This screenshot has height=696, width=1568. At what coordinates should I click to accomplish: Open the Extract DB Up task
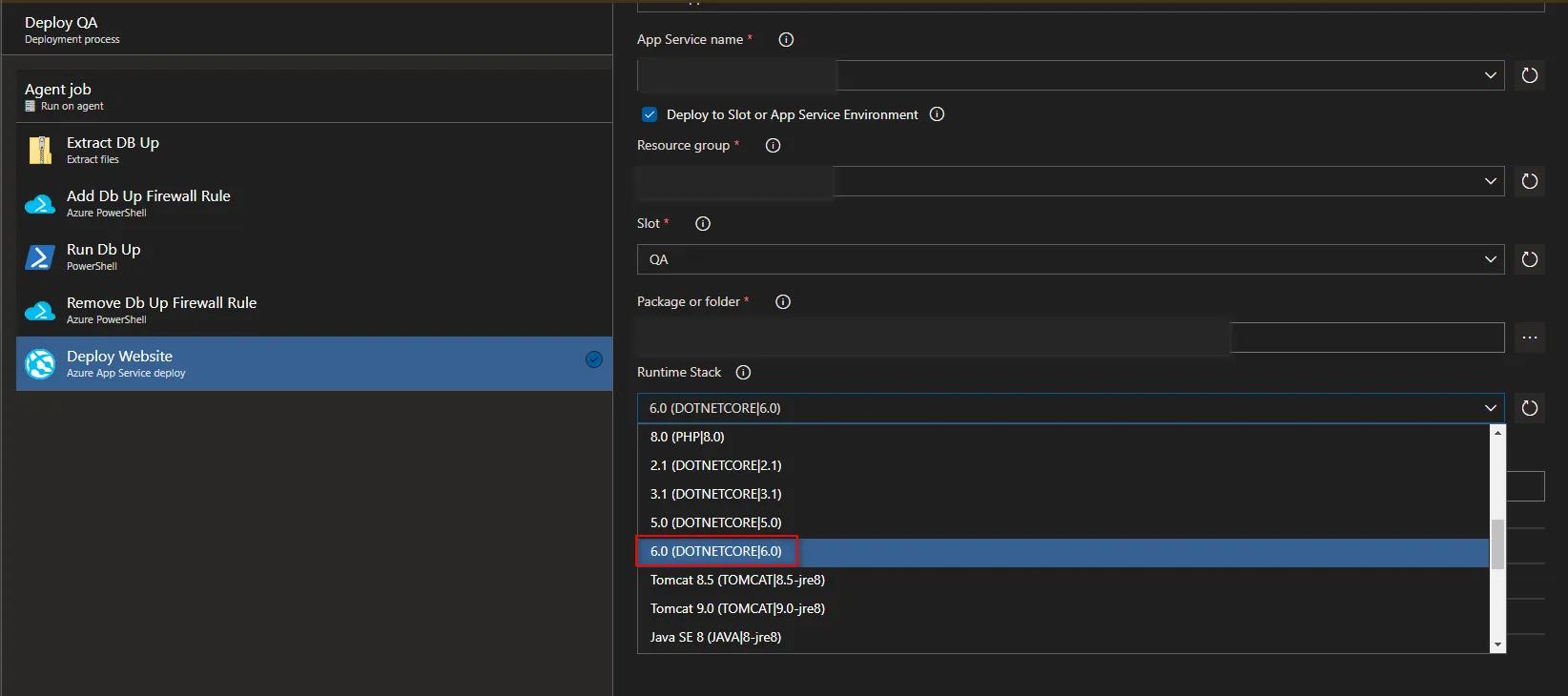click(113, 149)
